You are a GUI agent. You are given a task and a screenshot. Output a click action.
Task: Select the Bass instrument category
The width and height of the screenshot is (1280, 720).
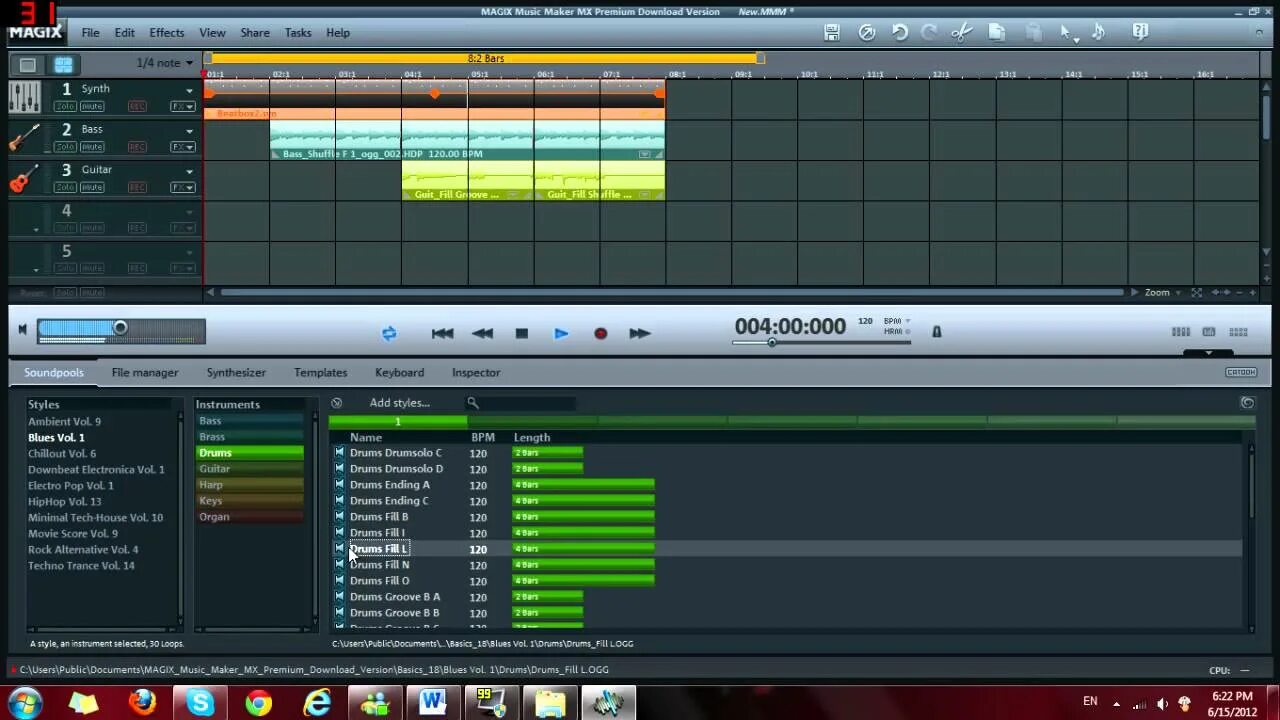(249, 421)
